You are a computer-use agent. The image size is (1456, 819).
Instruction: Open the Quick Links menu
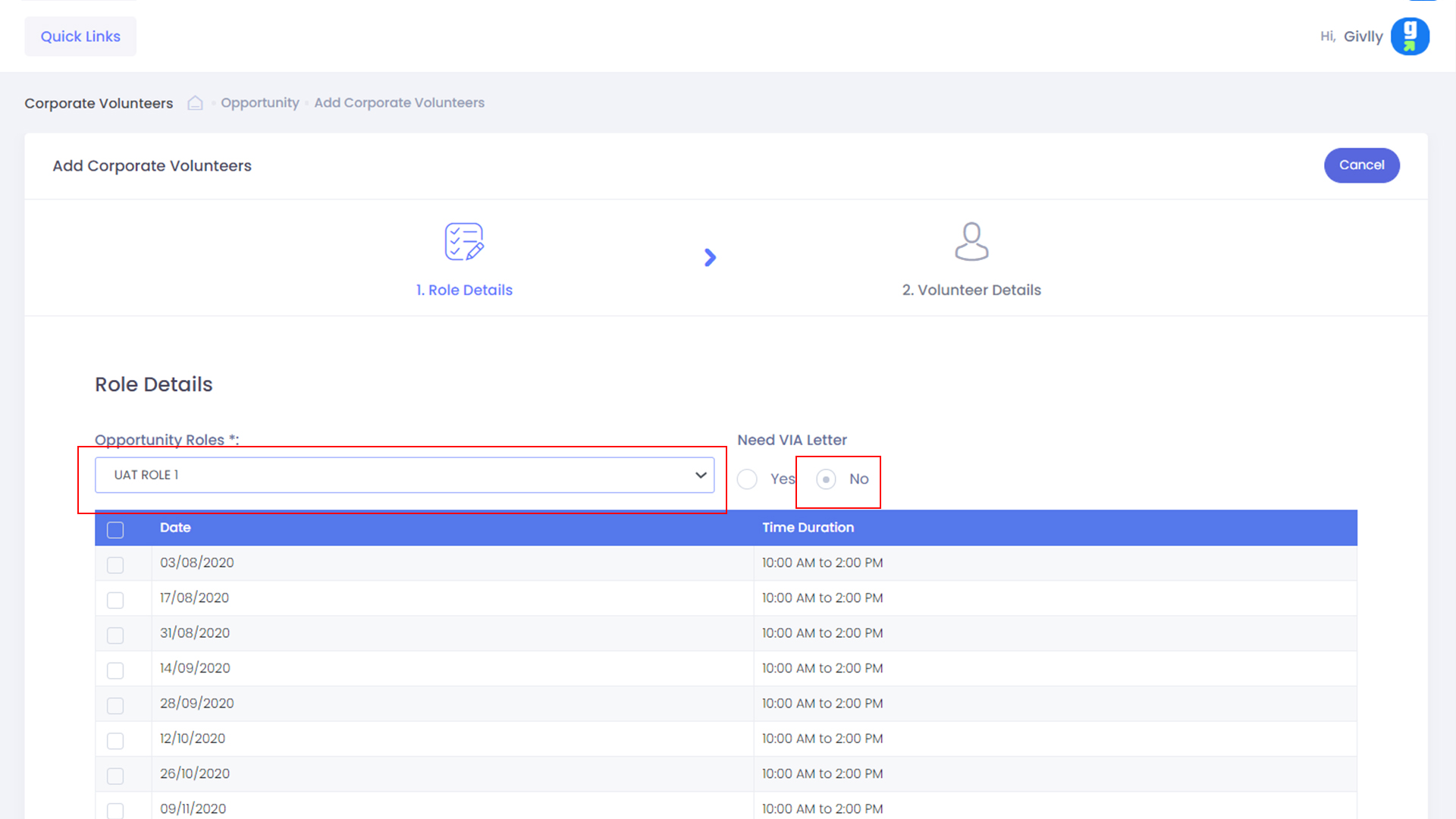80,36
